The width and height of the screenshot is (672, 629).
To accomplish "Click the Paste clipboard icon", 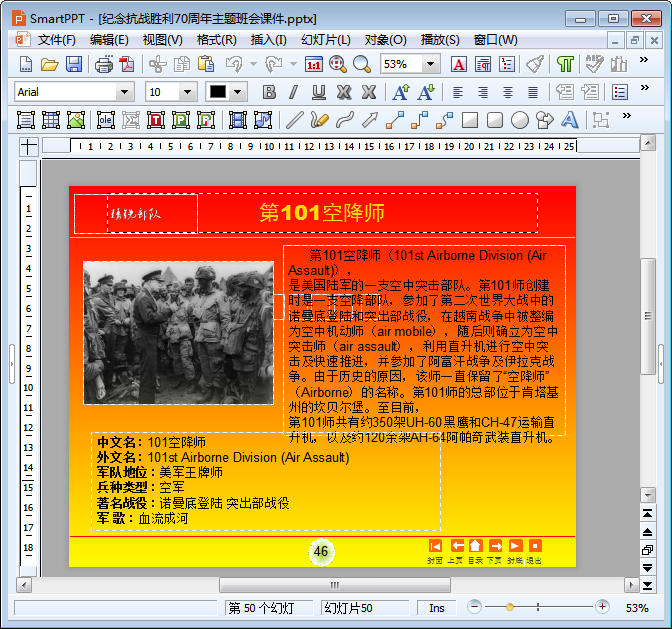I will point(206,64).
